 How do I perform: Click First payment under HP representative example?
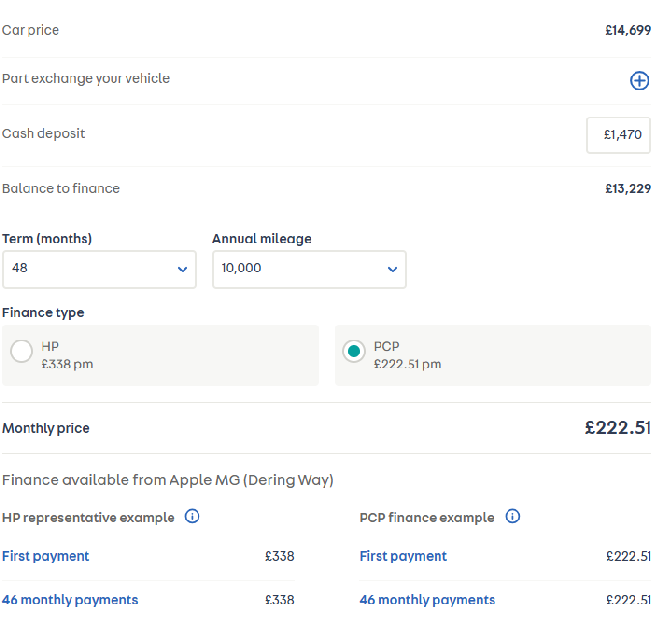click(x=46, y=556)
